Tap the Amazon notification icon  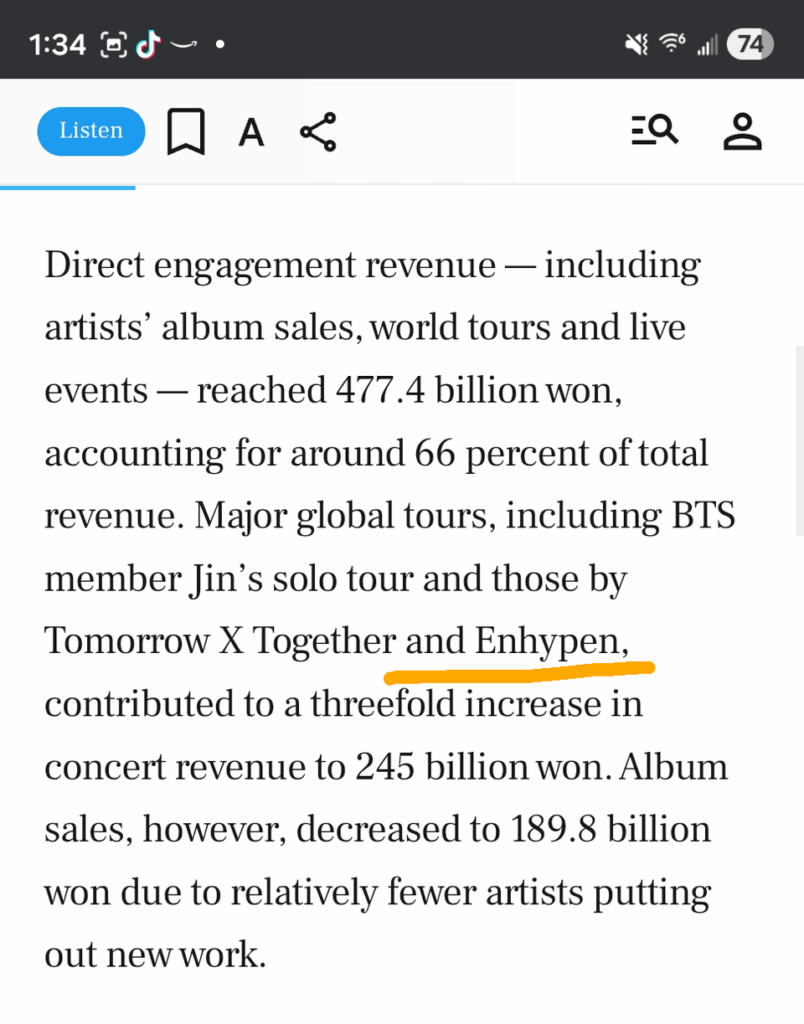[x=183, y=45]
